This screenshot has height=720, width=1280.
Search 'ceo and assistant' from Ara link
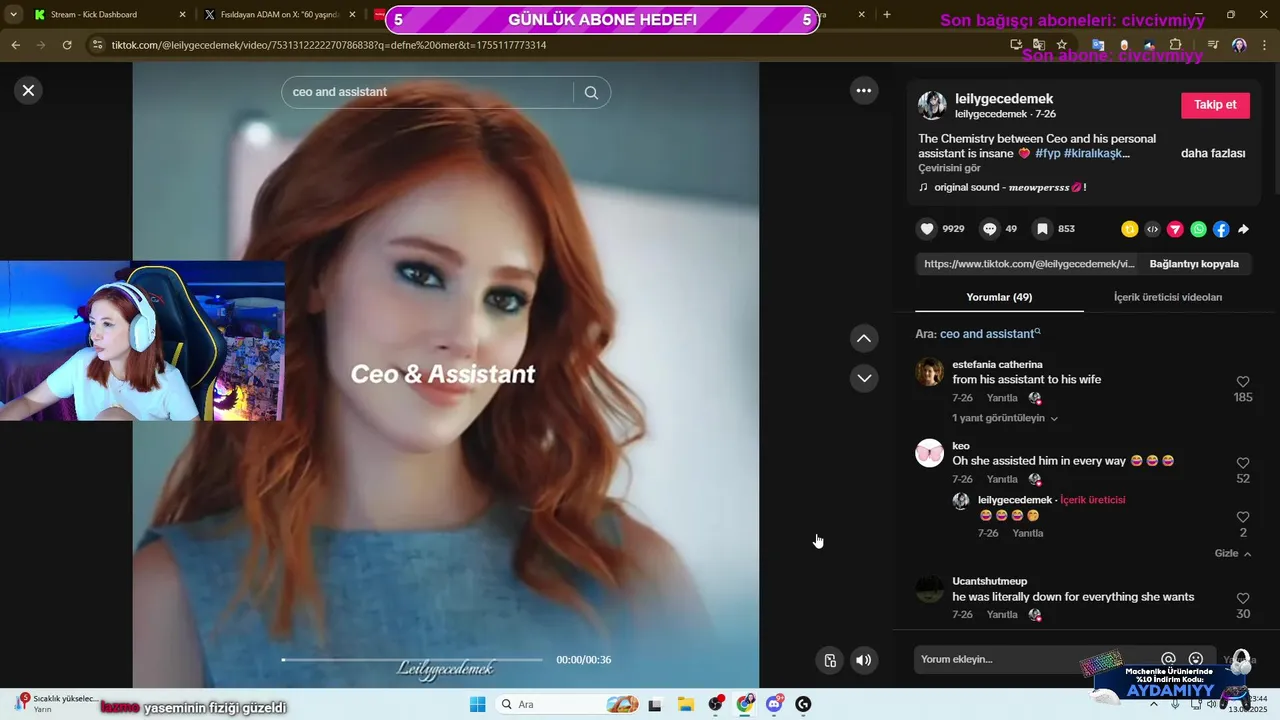(x=990, y=334)
